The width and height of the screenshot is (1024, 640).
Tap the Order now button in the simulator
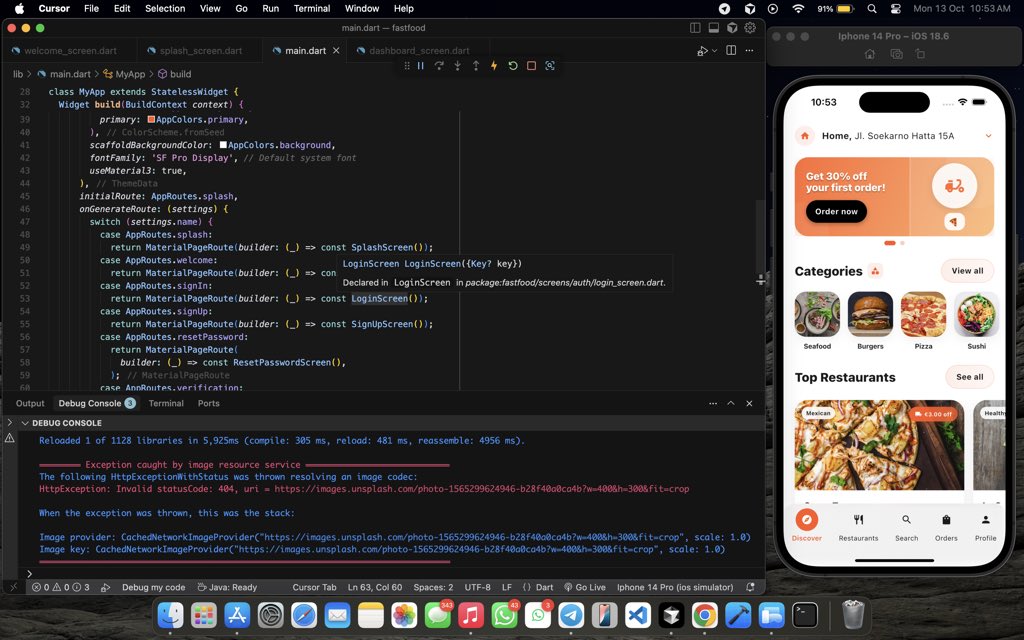tap(834, 211)
